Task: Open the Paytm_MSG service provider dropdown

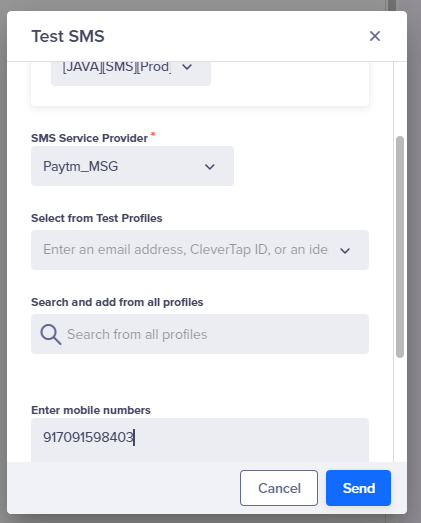Action: coord(132,166)
